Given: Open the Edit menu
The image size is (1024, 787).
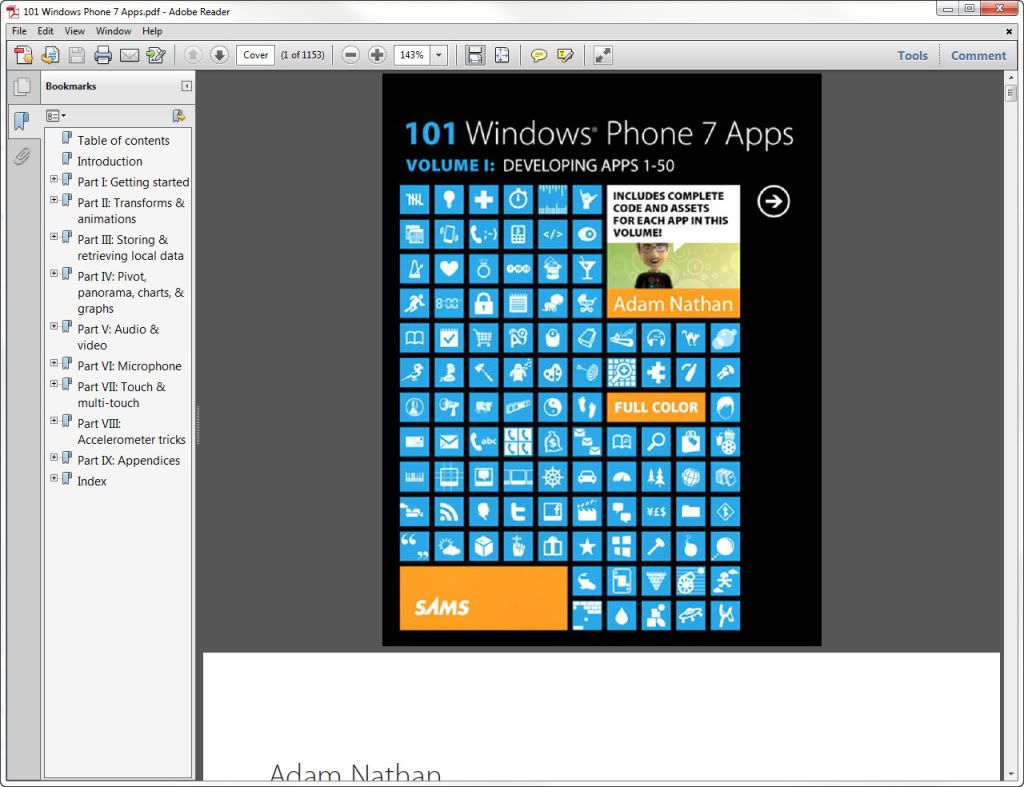Looking at the screenshot, I should (45, 31).
